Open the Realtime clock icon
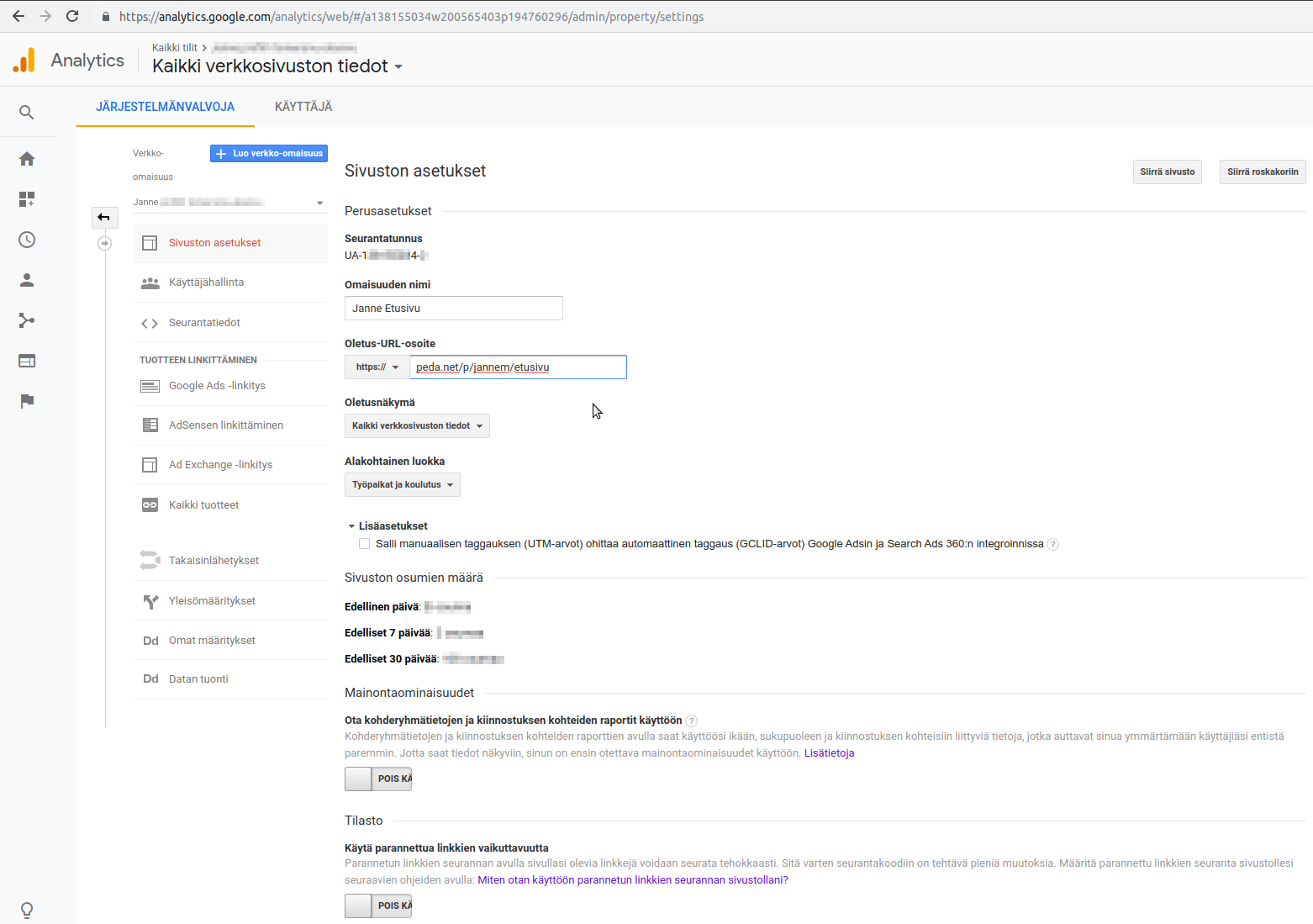The height and width of the screenshot is (924, 1313). tap(27, 240)
